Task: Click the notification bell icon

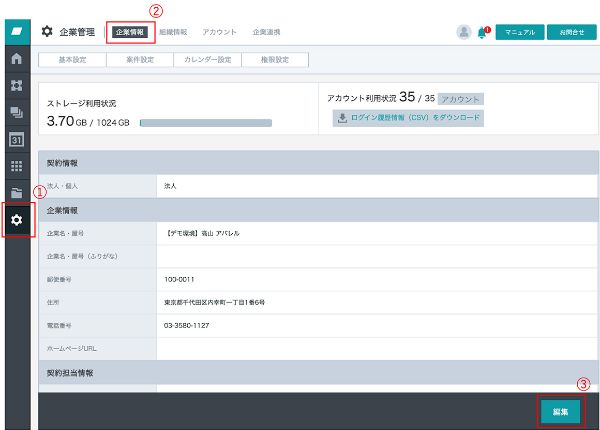Action: [x=484, y=32]
